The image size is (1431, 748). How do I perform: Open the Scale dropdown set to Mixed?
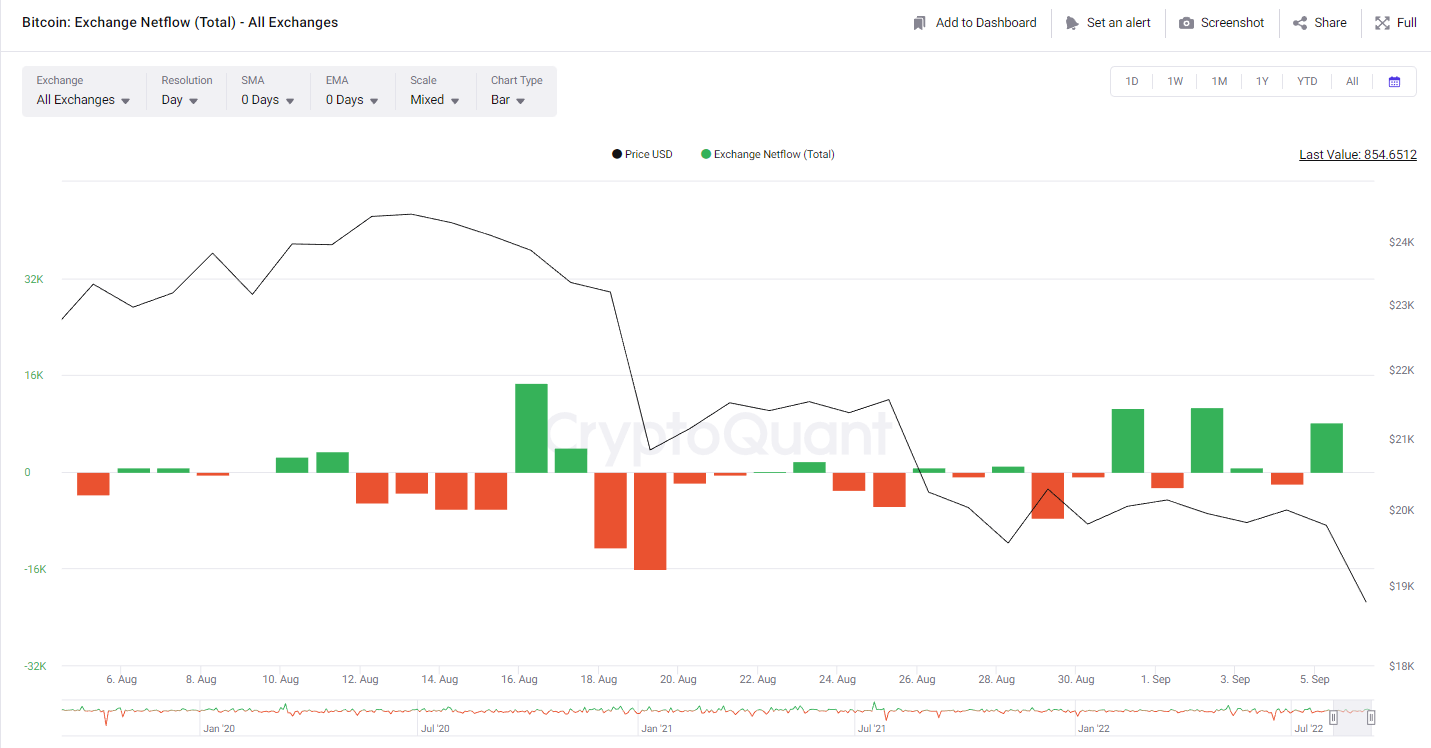tap(435, 100)
